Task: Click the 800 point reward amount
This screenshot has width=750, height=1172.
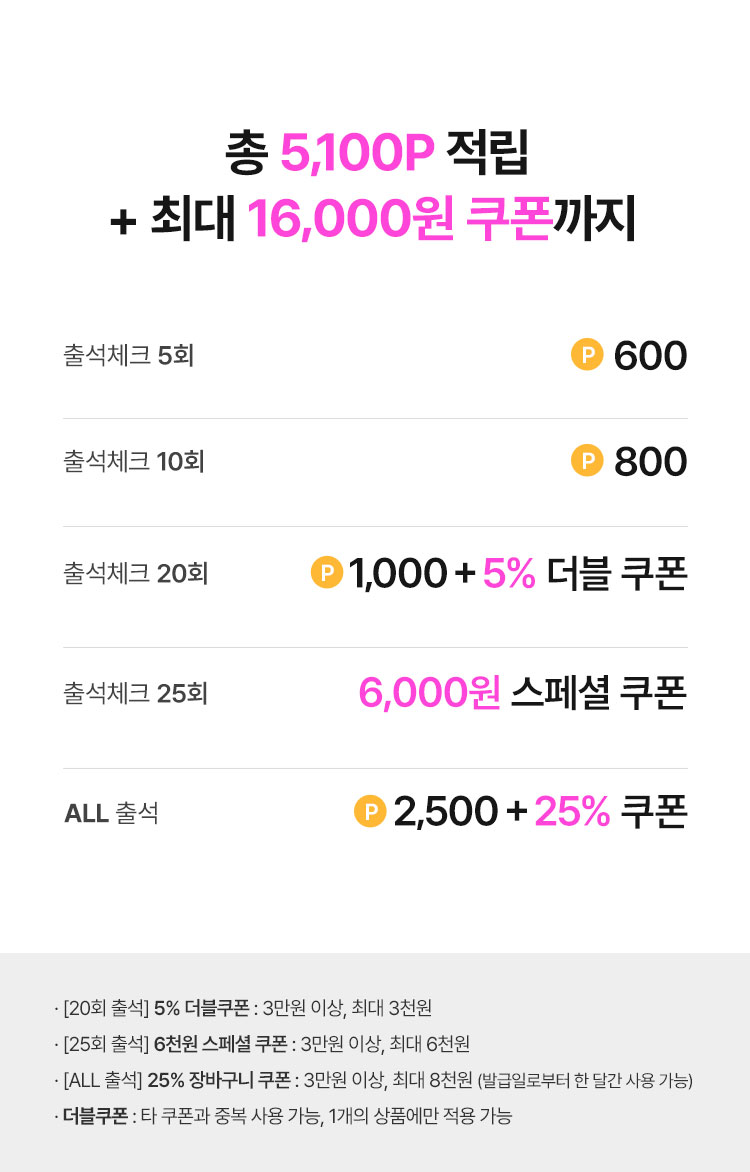Action: [650, 462]
